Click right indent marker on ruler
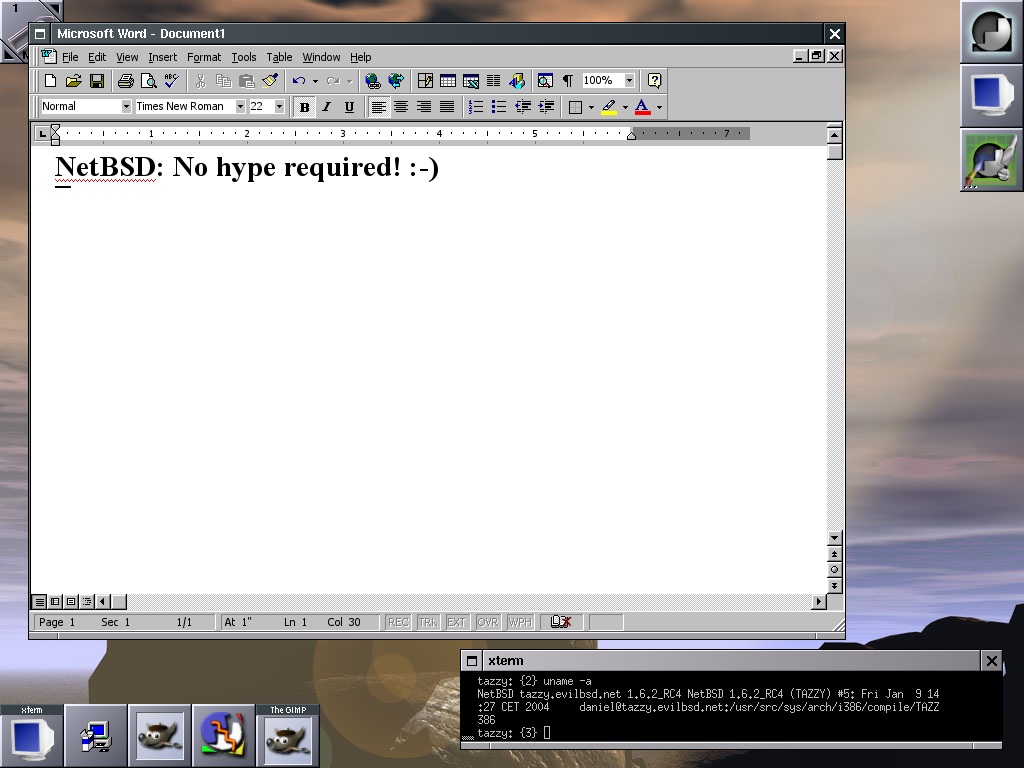Viewport: 1024px width, 768px height. click(631, 135)
